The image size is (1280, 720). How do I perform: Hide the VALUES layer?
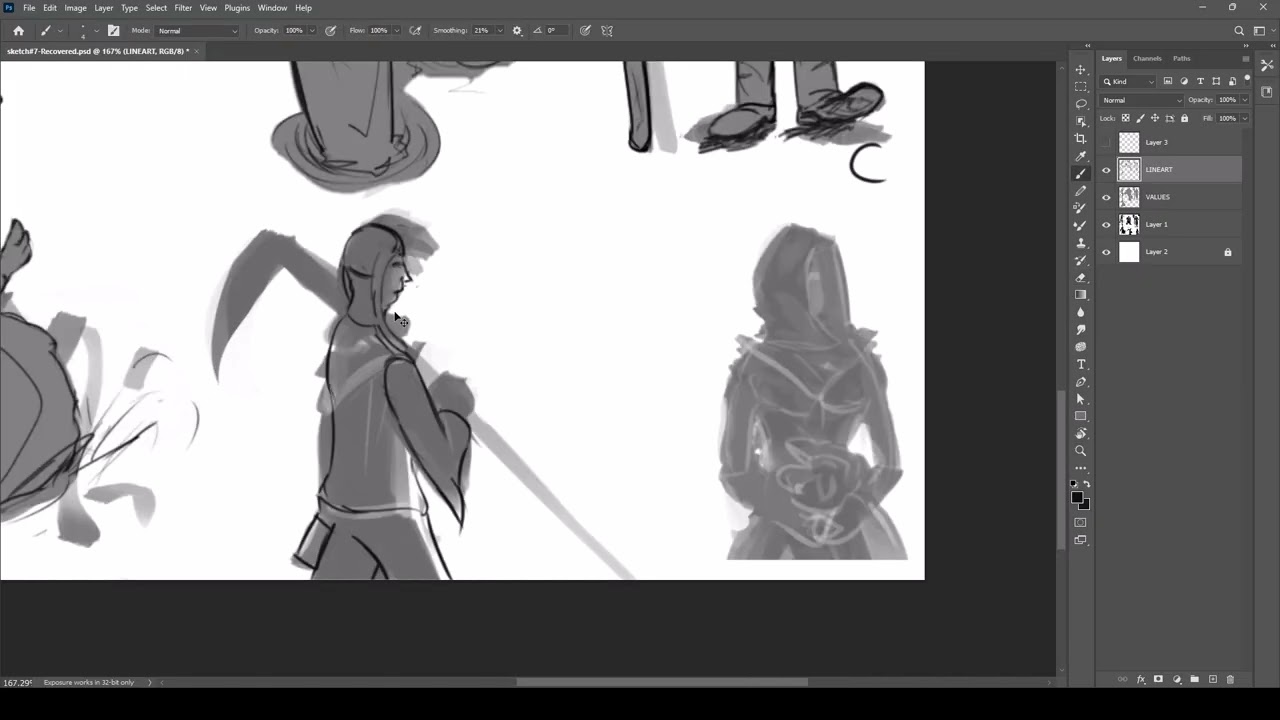click(1106, 197)
